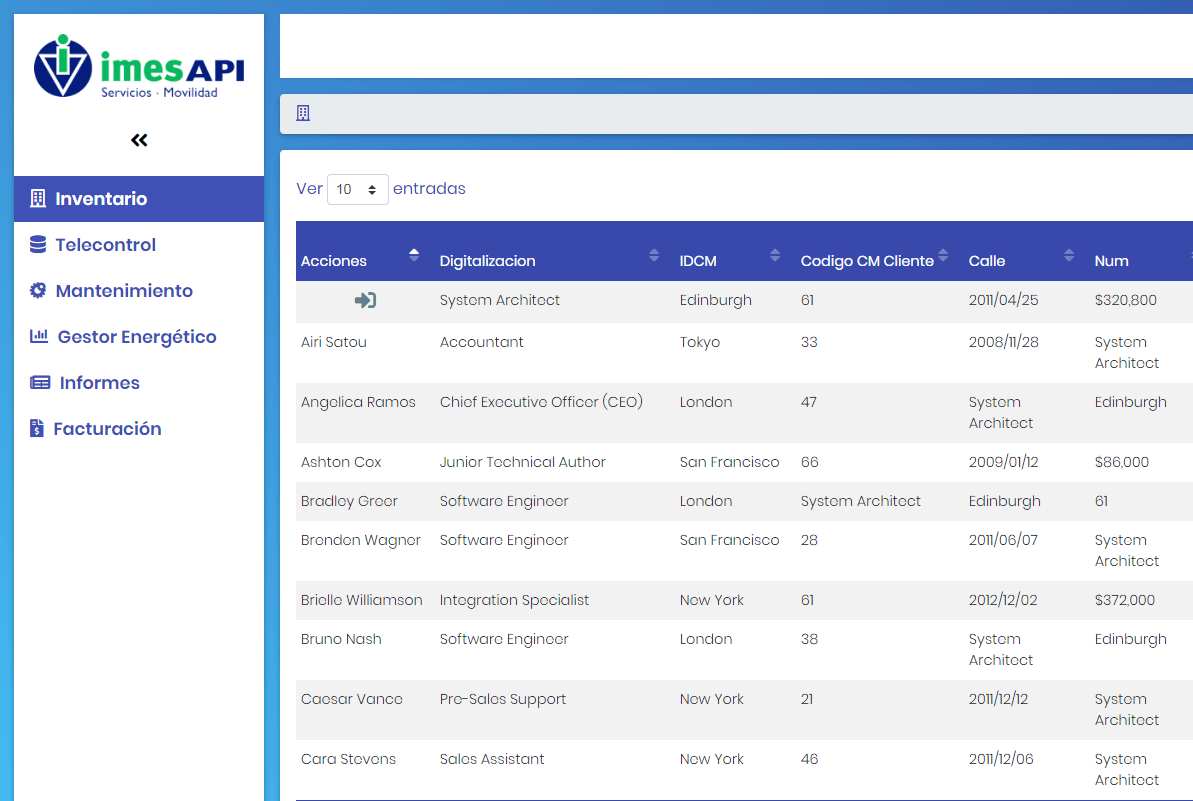Collapse sidebar with double chevron icon
This screenshot has height=801, width=1193.
pyautogui.click(x=139, y=140)
